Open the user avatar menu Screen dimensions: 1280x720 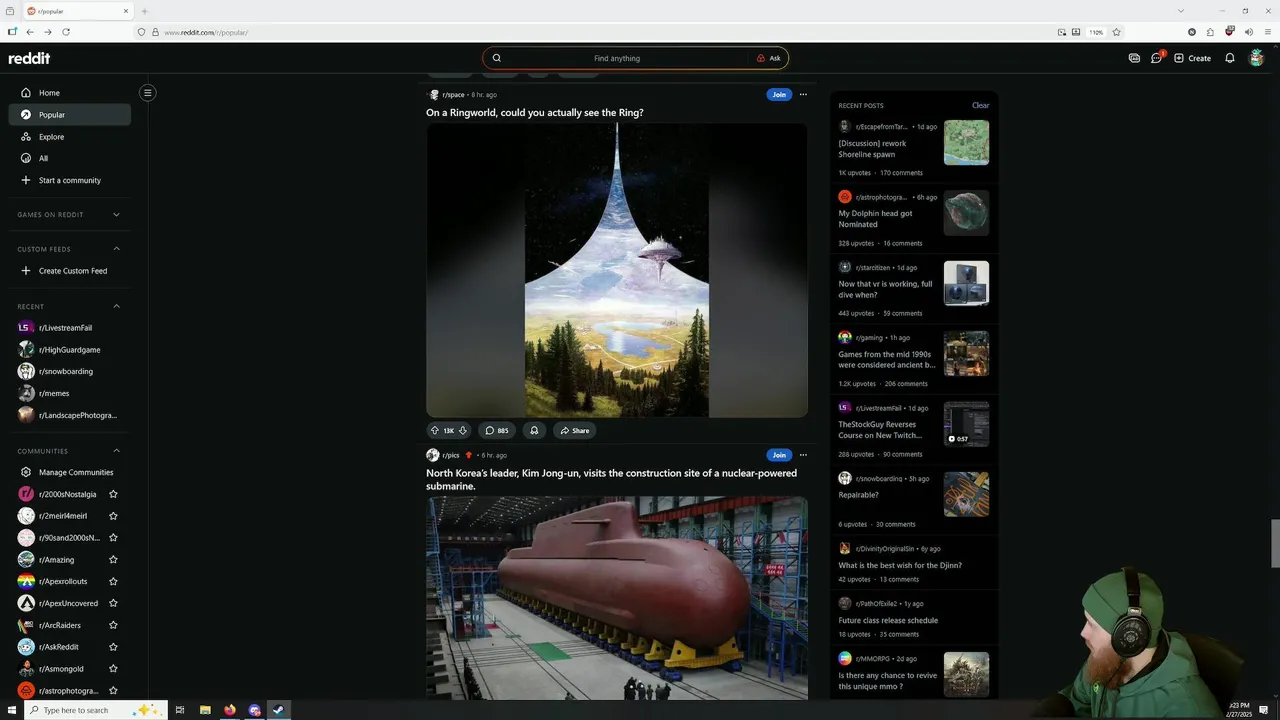(x=1257, y=58)
